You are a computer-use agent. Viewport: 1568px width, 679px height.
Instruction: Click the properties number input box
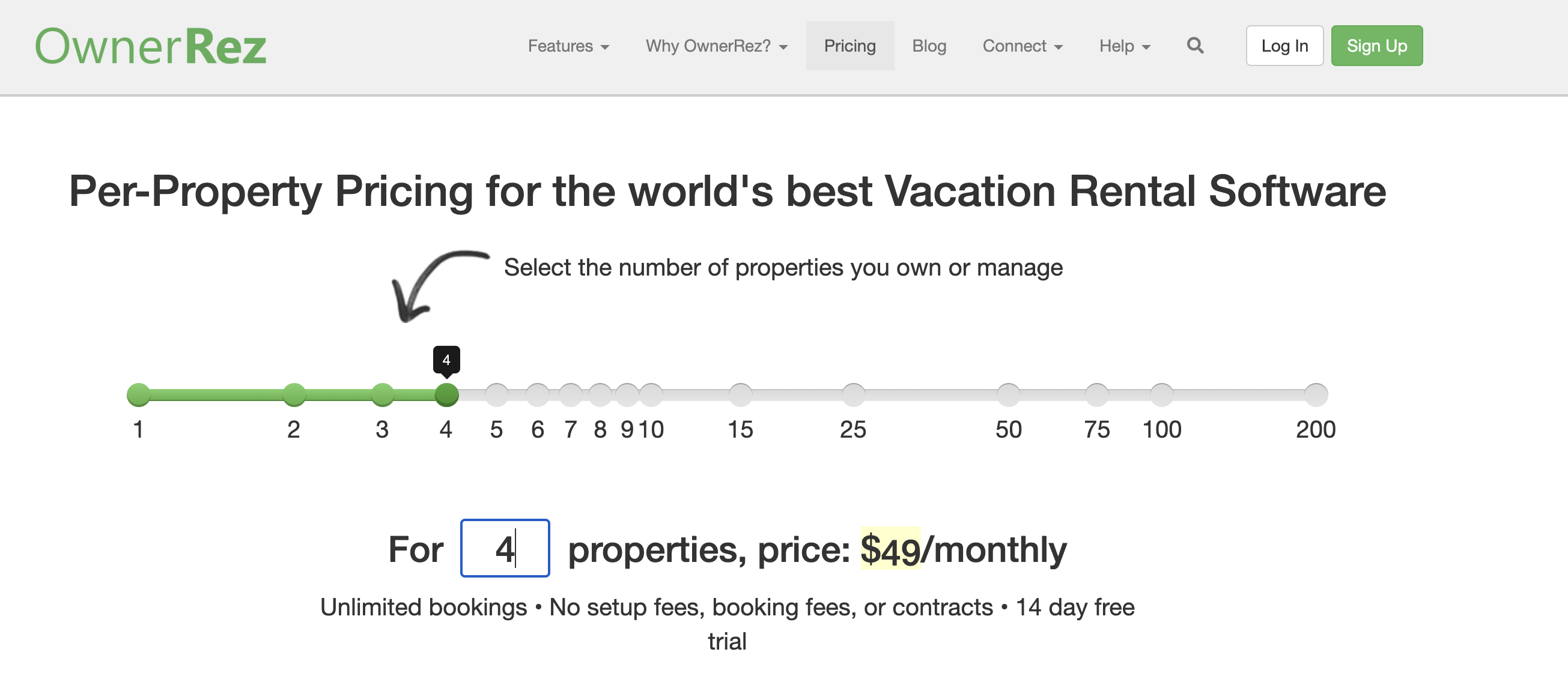pos(505,548)
